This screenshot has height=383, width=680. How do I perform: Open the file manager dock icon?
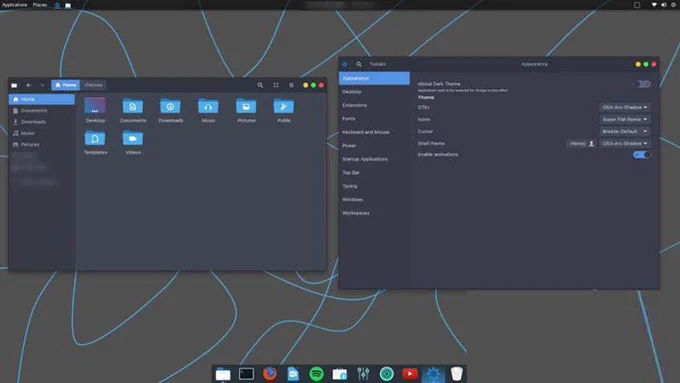click(223, 373)
